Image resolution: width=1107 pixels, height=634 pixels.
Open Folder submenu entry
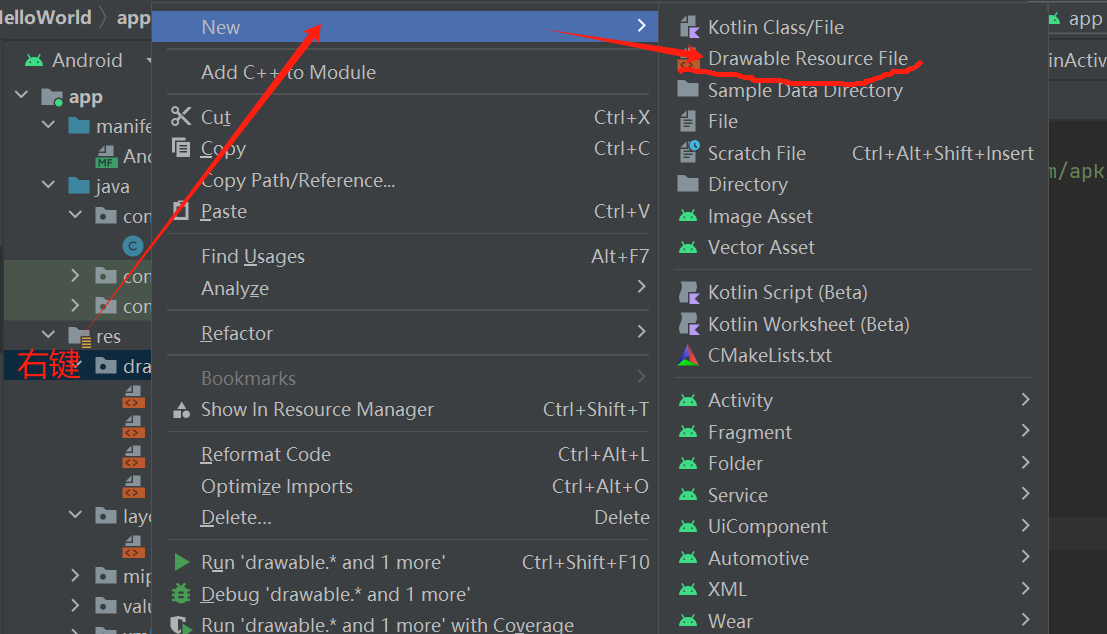[852, 463]
